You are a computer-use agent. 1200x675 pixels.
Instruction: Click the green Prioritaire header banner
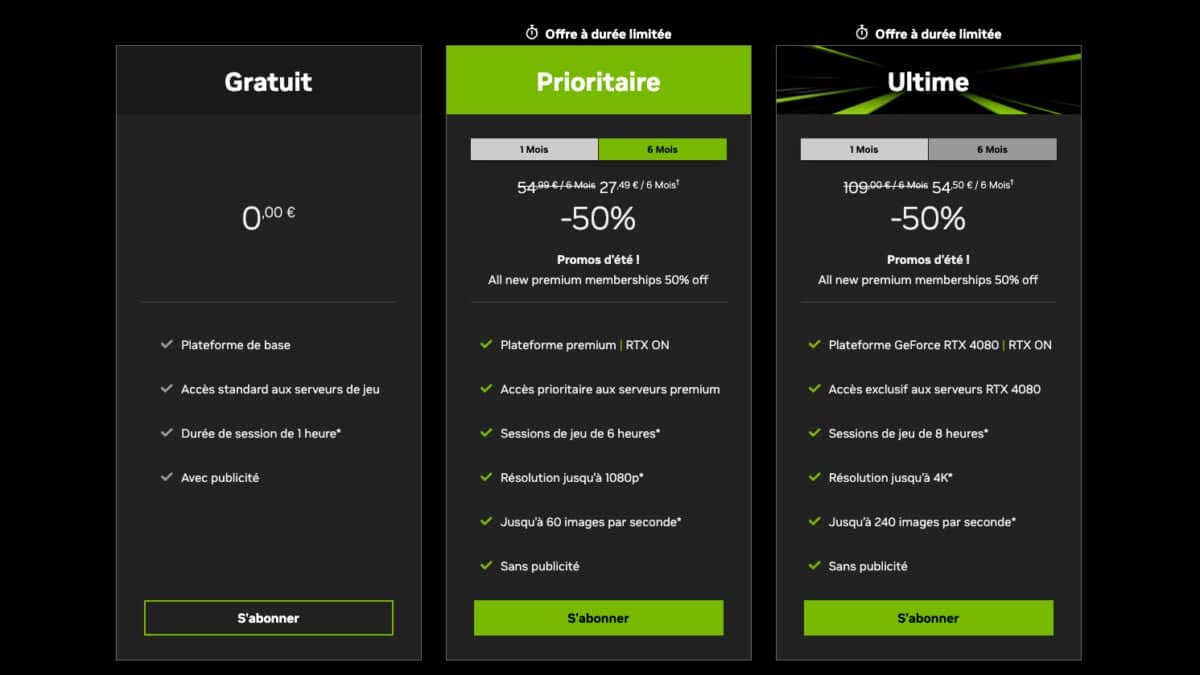[x=598, y=80]
